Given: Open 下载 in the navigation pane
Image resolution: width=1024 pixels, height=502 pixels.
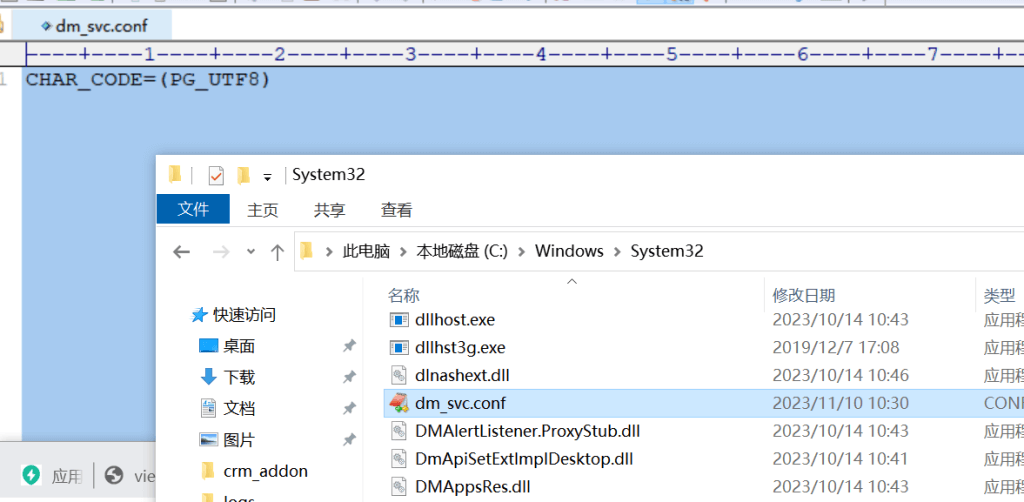Looking at the screenshot, I should (239, 377).
